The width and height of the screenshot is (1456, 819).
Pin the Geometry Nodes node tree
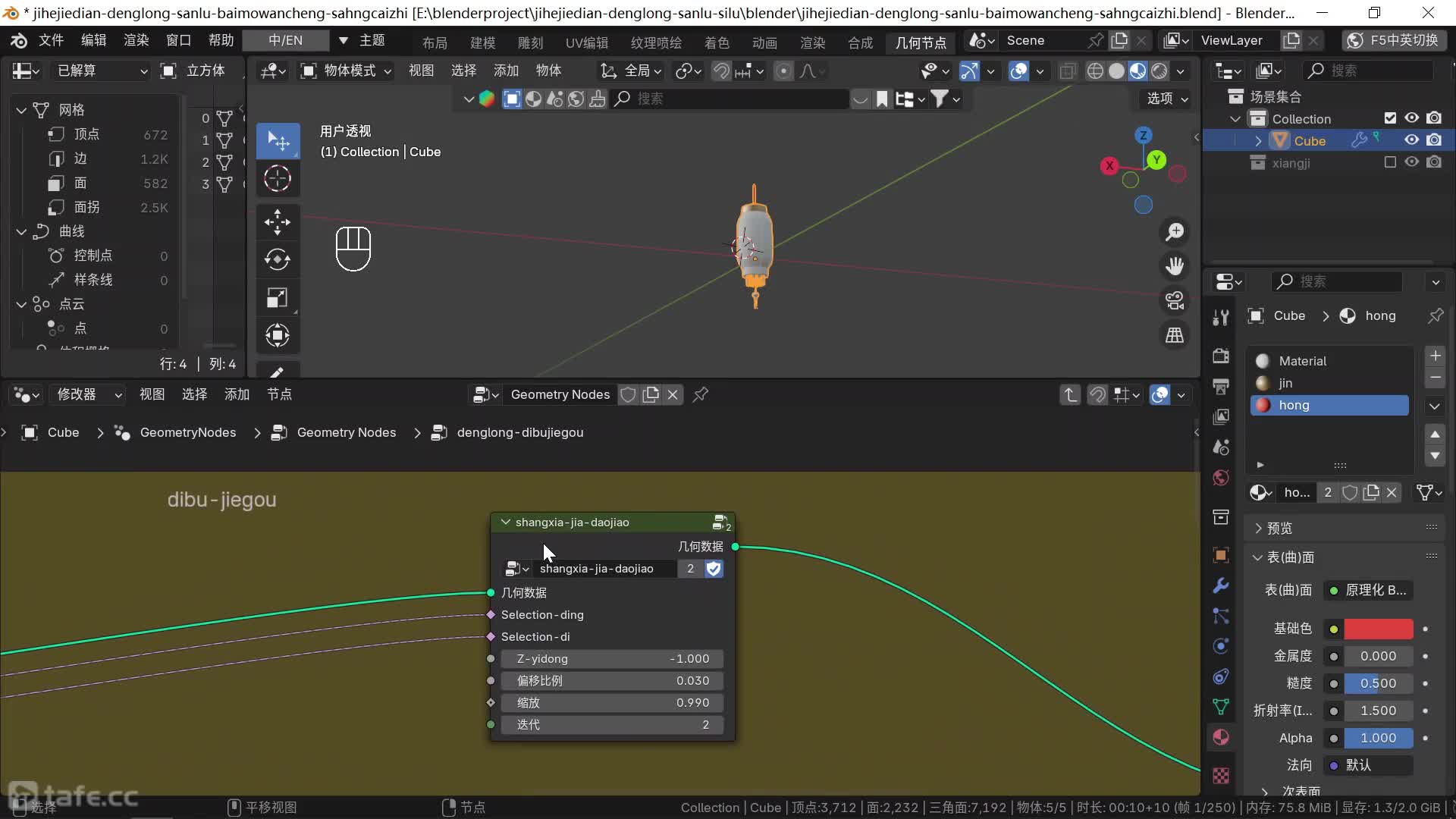701,394
